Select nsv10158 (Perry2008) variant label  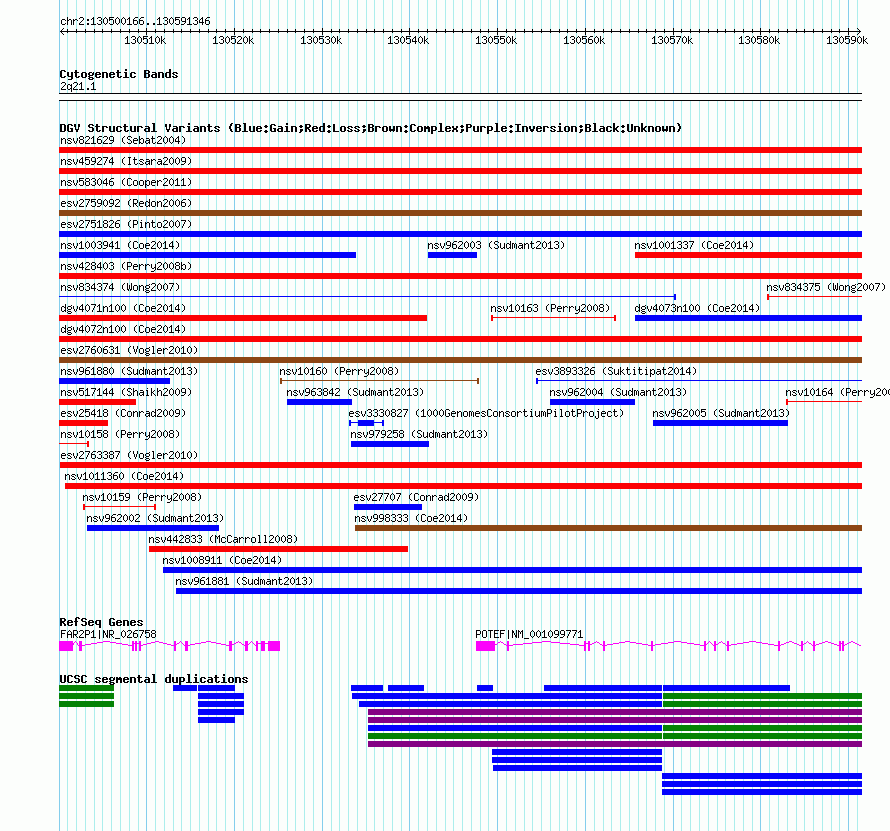(120, 434)
